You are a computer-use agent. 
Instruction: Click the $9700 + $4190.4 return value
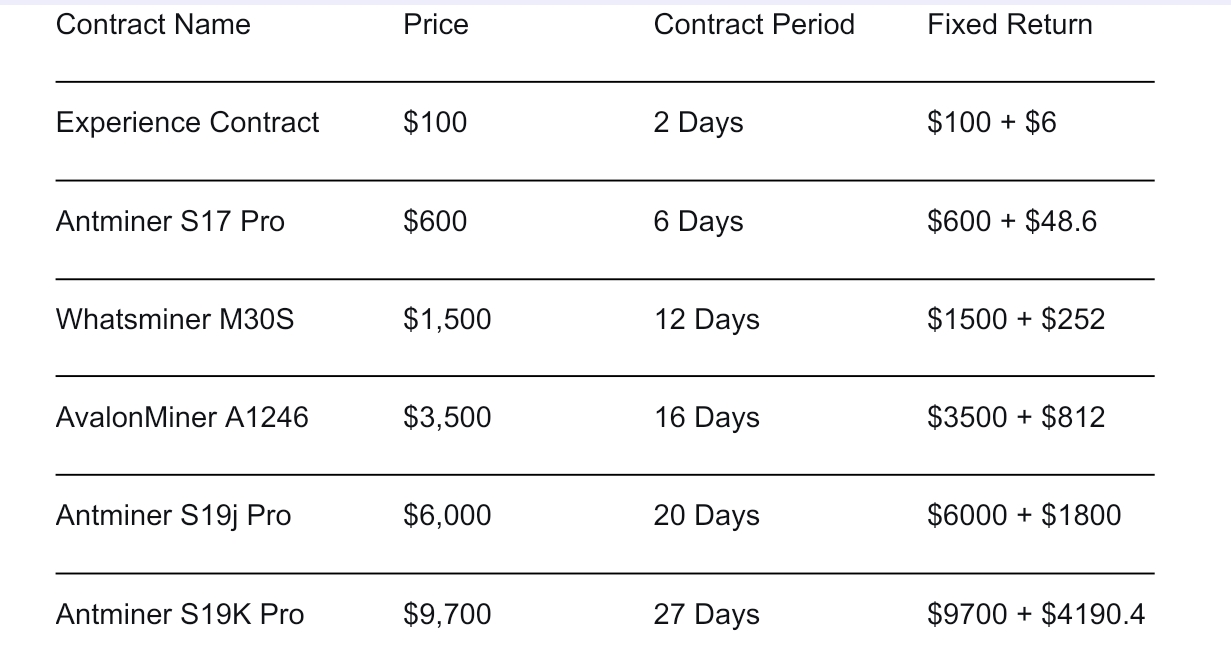[1036, 615]
